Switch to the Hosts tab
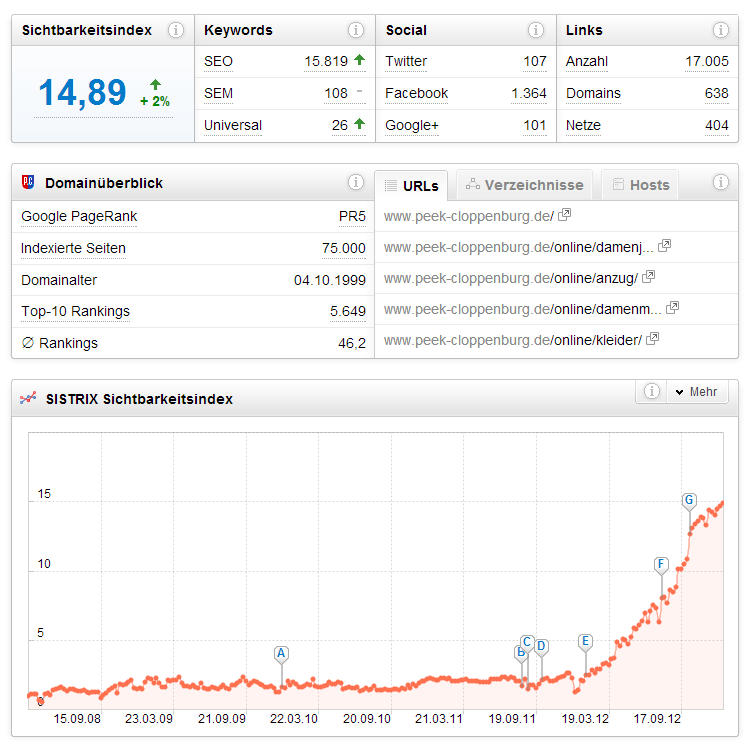 point(641,185)
